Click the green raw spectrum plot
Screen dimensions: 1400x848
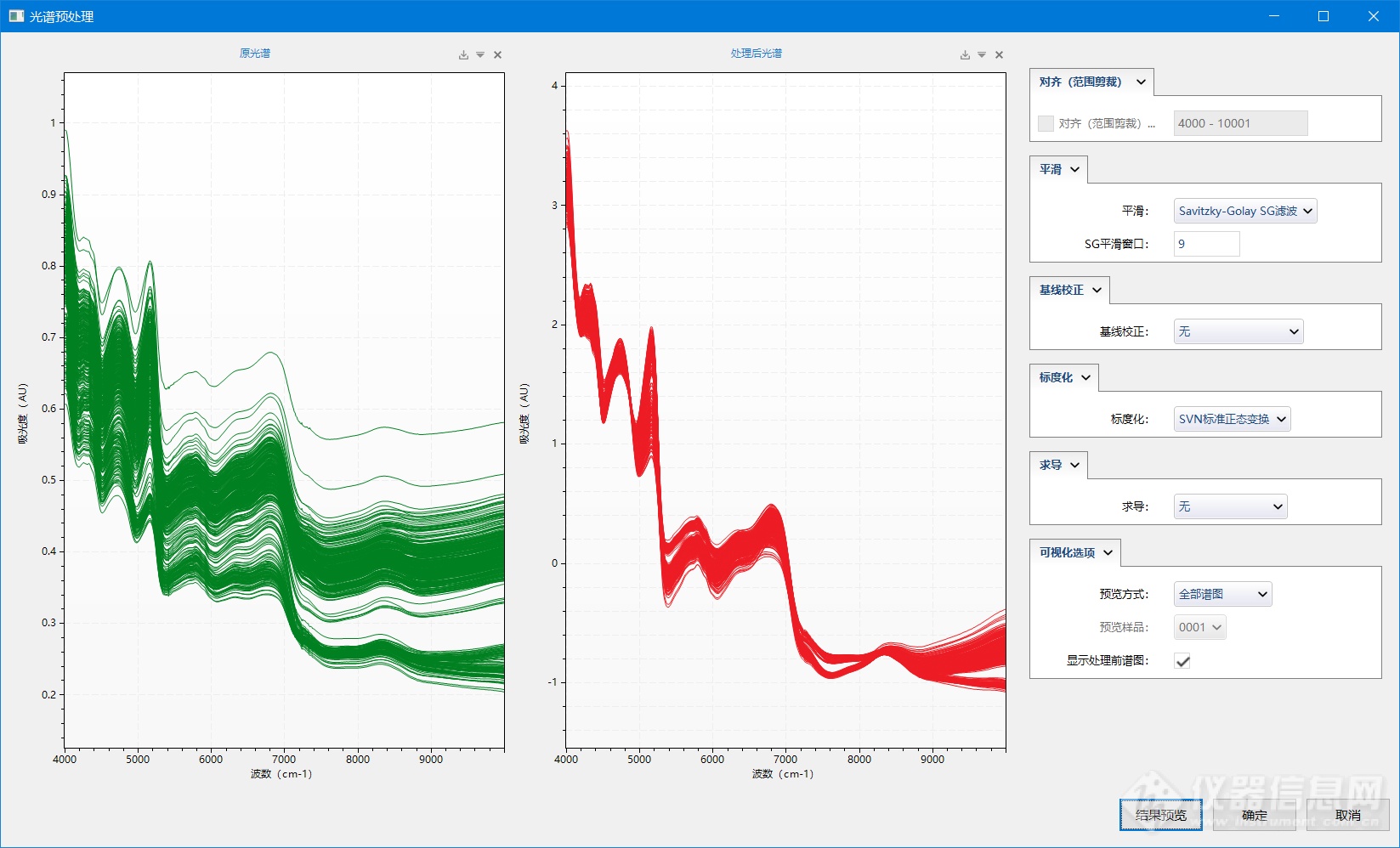point(284,410)
